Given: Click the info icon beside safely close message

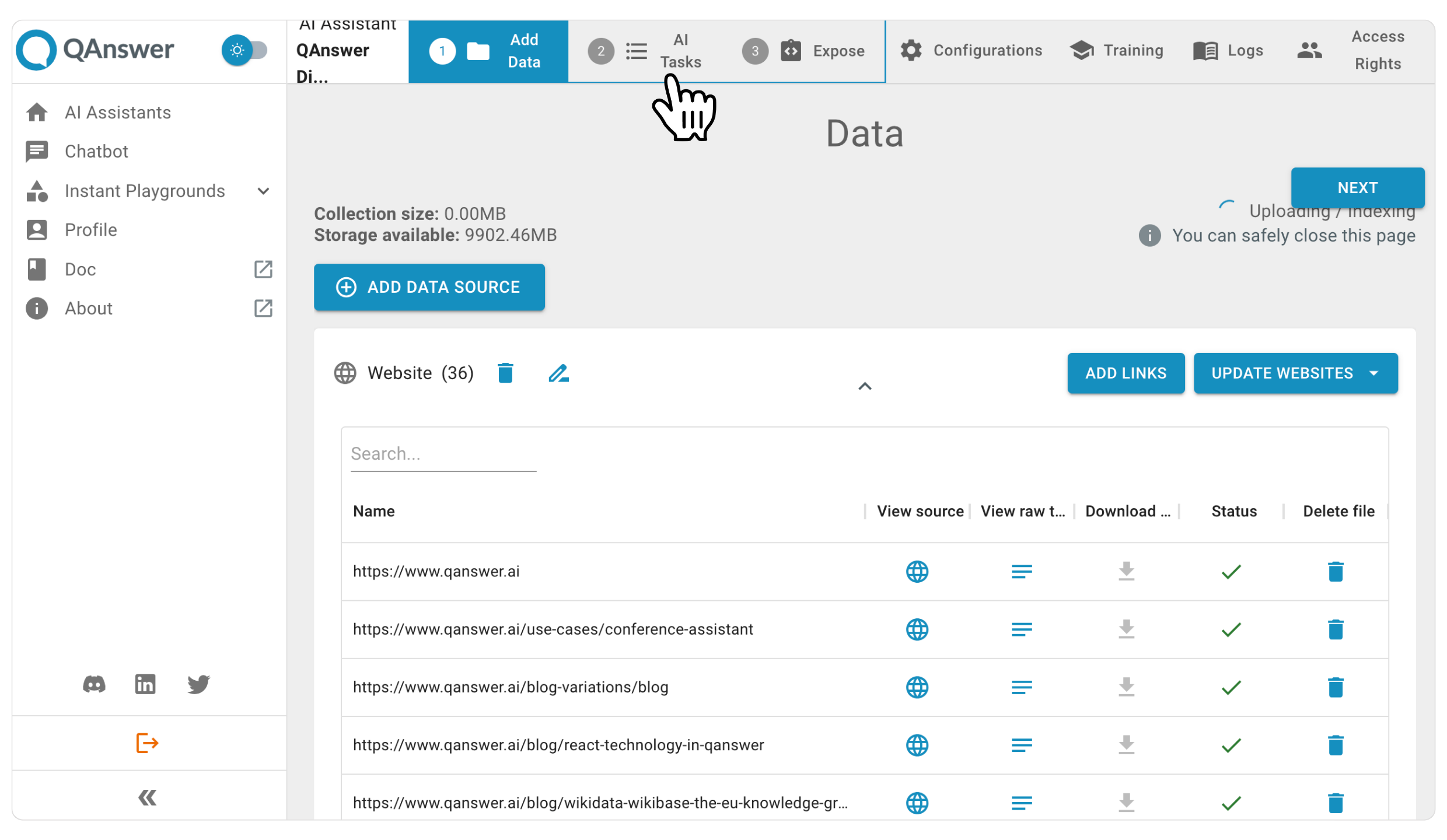Looking at the screenshot, I should pyautogui.click(x=1149, y=235).
